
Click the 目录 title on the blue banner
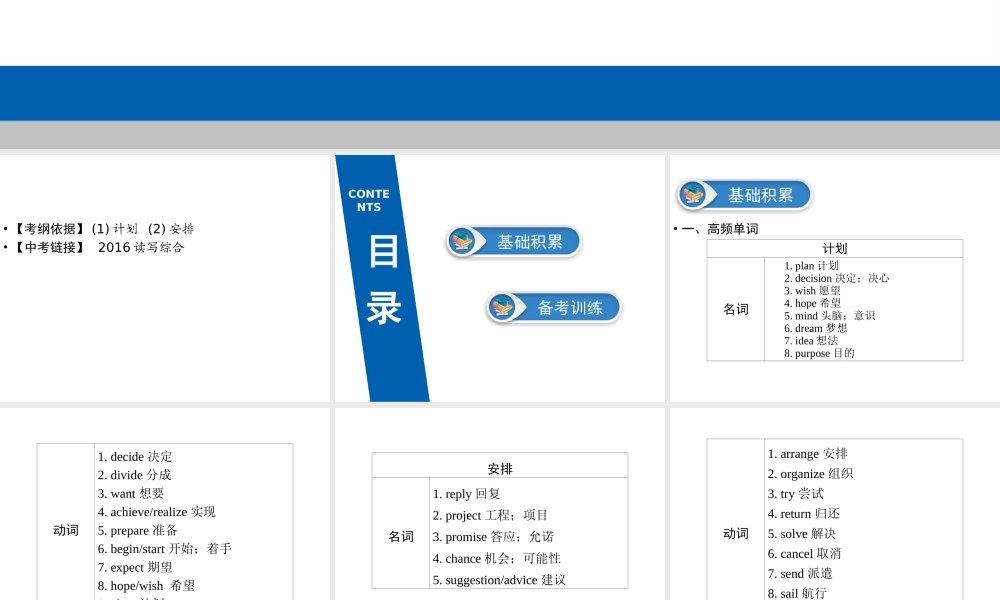[383, 279]
